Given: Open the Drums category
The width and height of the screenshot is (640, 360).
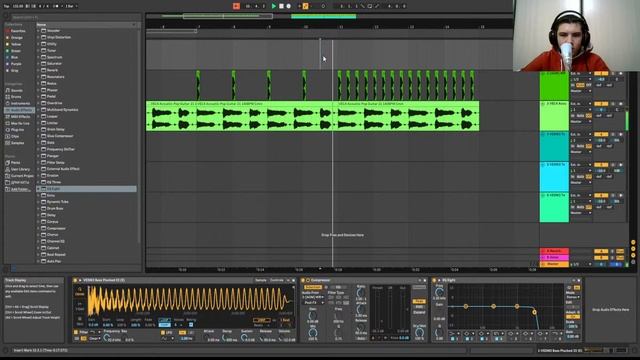Looking at the screenshot, I should coord(14,97).
